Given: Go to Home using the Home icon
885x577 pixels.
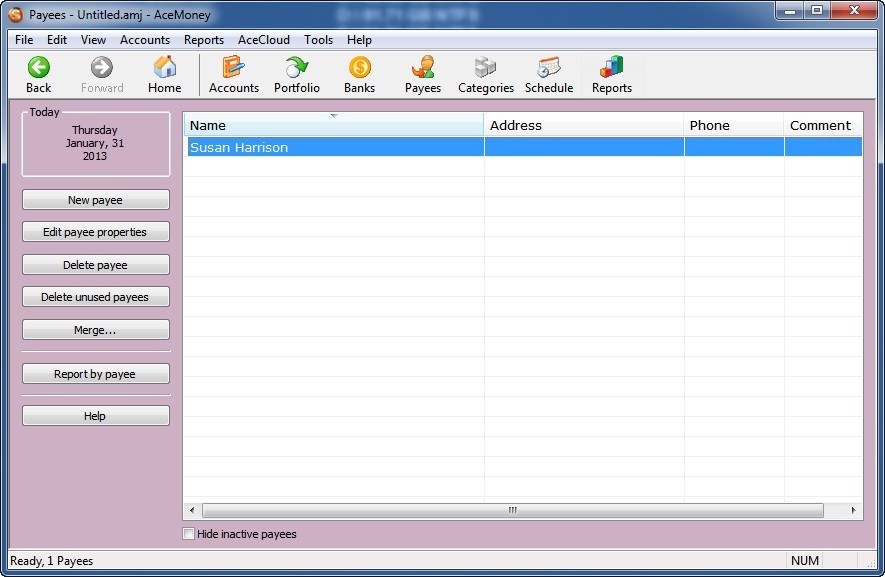Looking at the screenshot, I should point(165,73).
